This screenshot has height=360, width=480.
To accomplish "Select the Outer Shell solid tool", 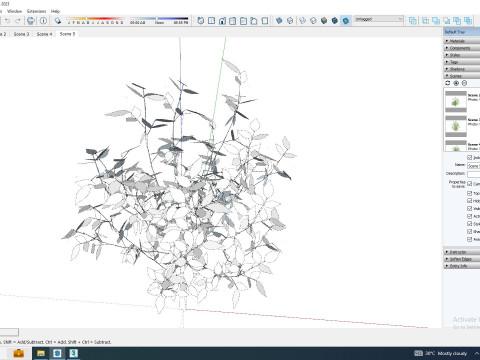I will (x=413, y=21).
